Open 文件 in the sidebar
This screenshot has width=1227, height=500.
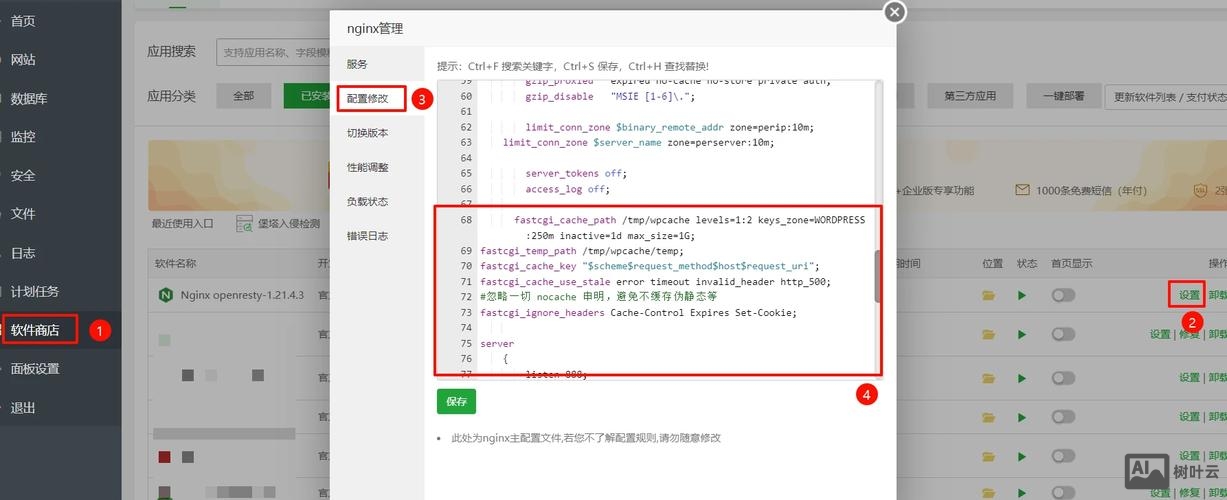(23, 214)
